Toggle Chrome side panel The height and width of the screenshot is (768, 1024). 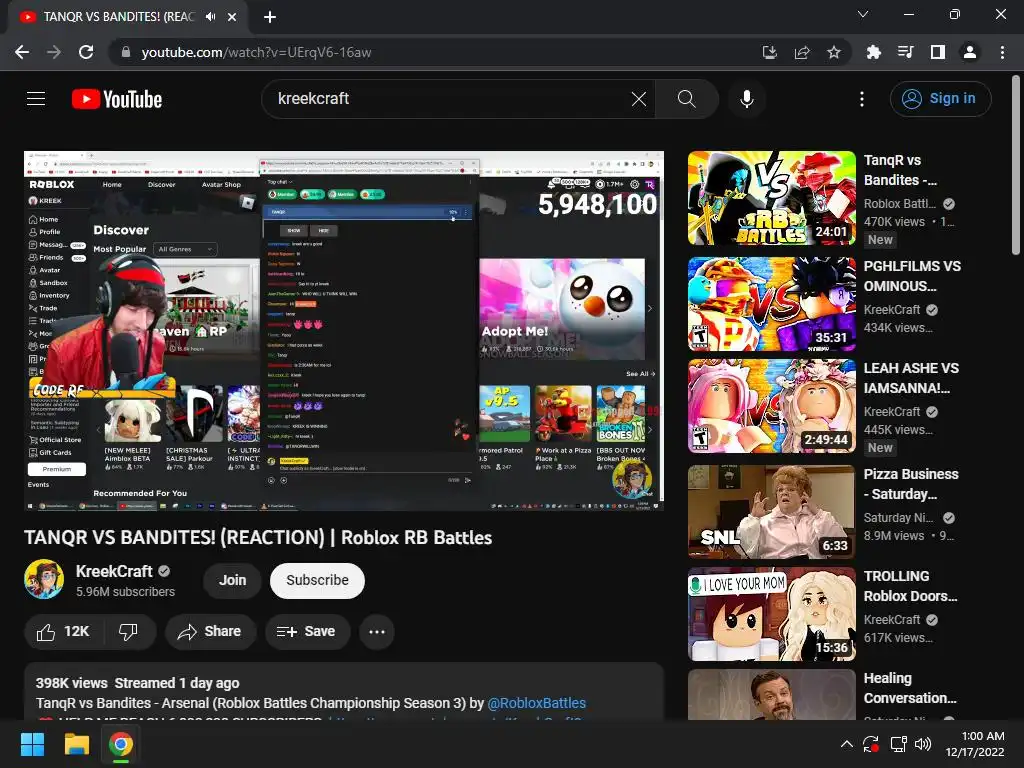pos(938,52)
